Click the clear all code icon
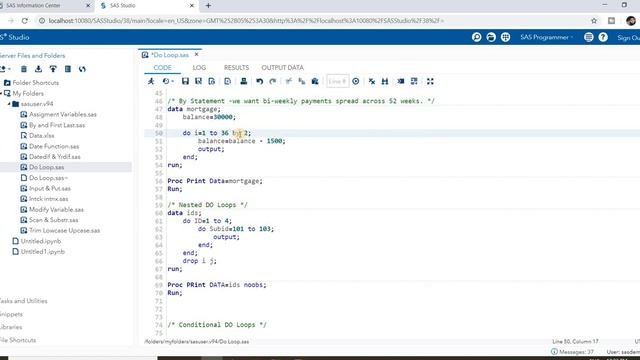The height and width of the screenshot is (360, 640). [x=371, y=81]
